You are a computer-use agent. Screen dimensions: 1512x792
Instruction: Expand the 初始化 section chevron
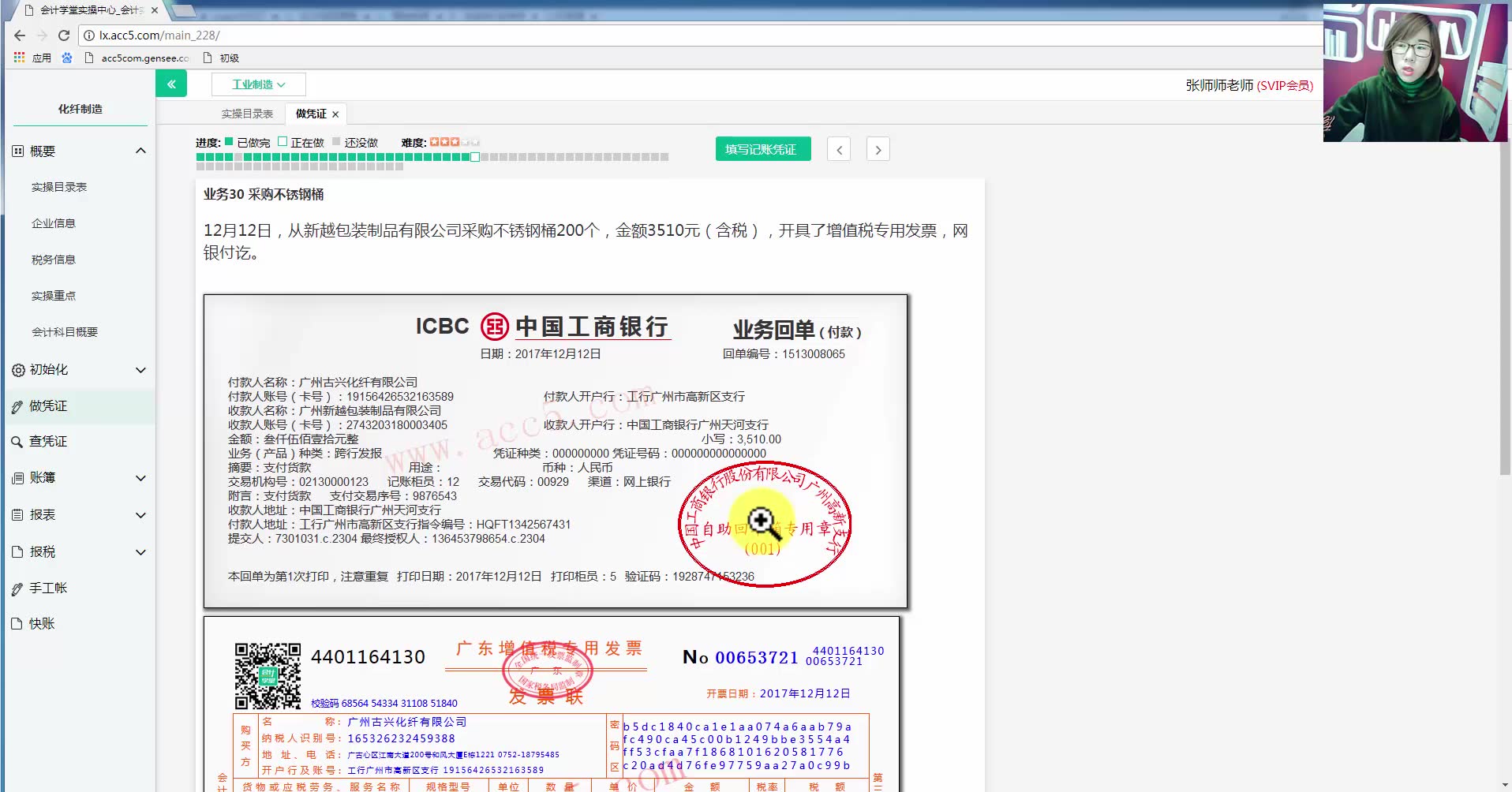coord(140,370)
